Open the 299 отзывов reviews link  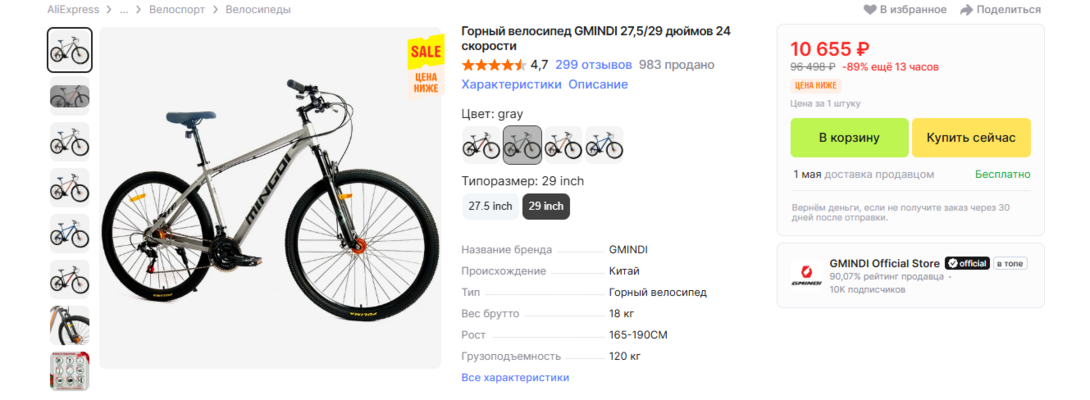click(x=593, y=65)
